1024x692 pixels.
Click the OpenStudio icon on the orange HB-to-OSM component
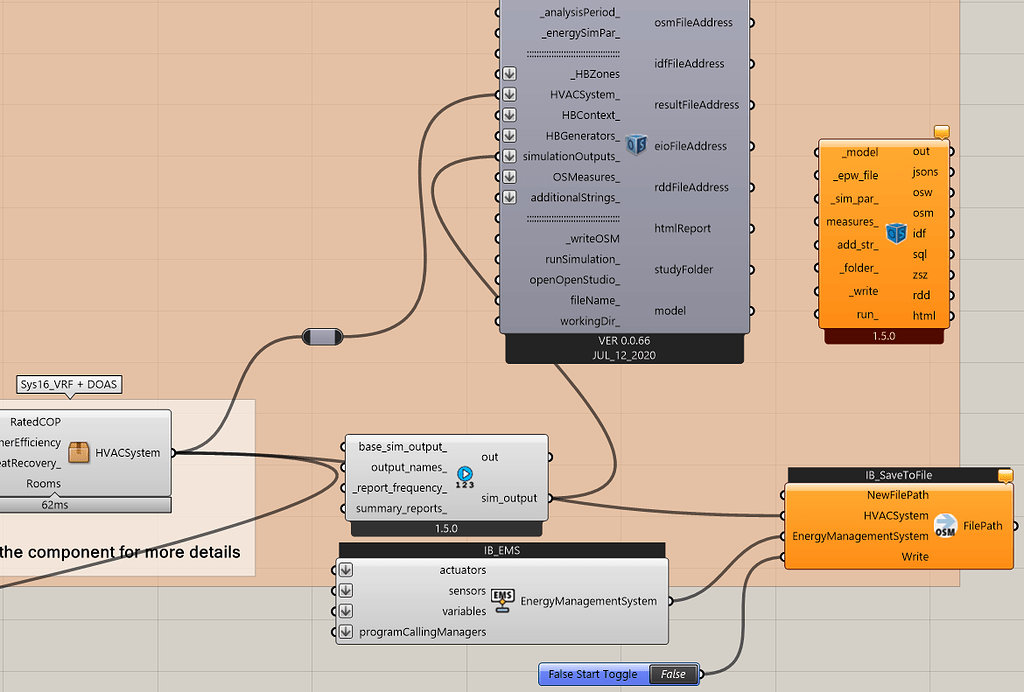coord(896,232)
